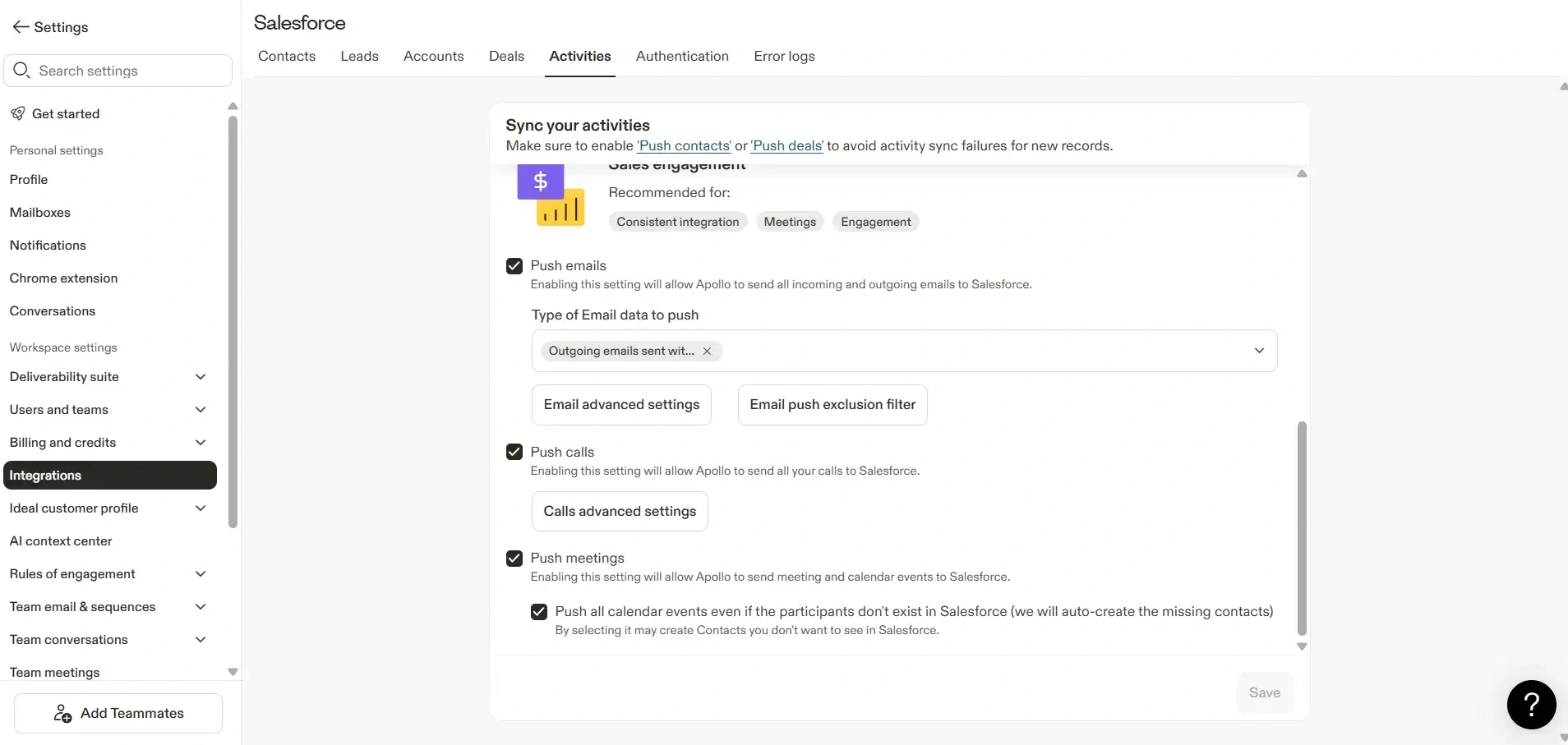Follow the 'Push contacts' link

(684, 146)
